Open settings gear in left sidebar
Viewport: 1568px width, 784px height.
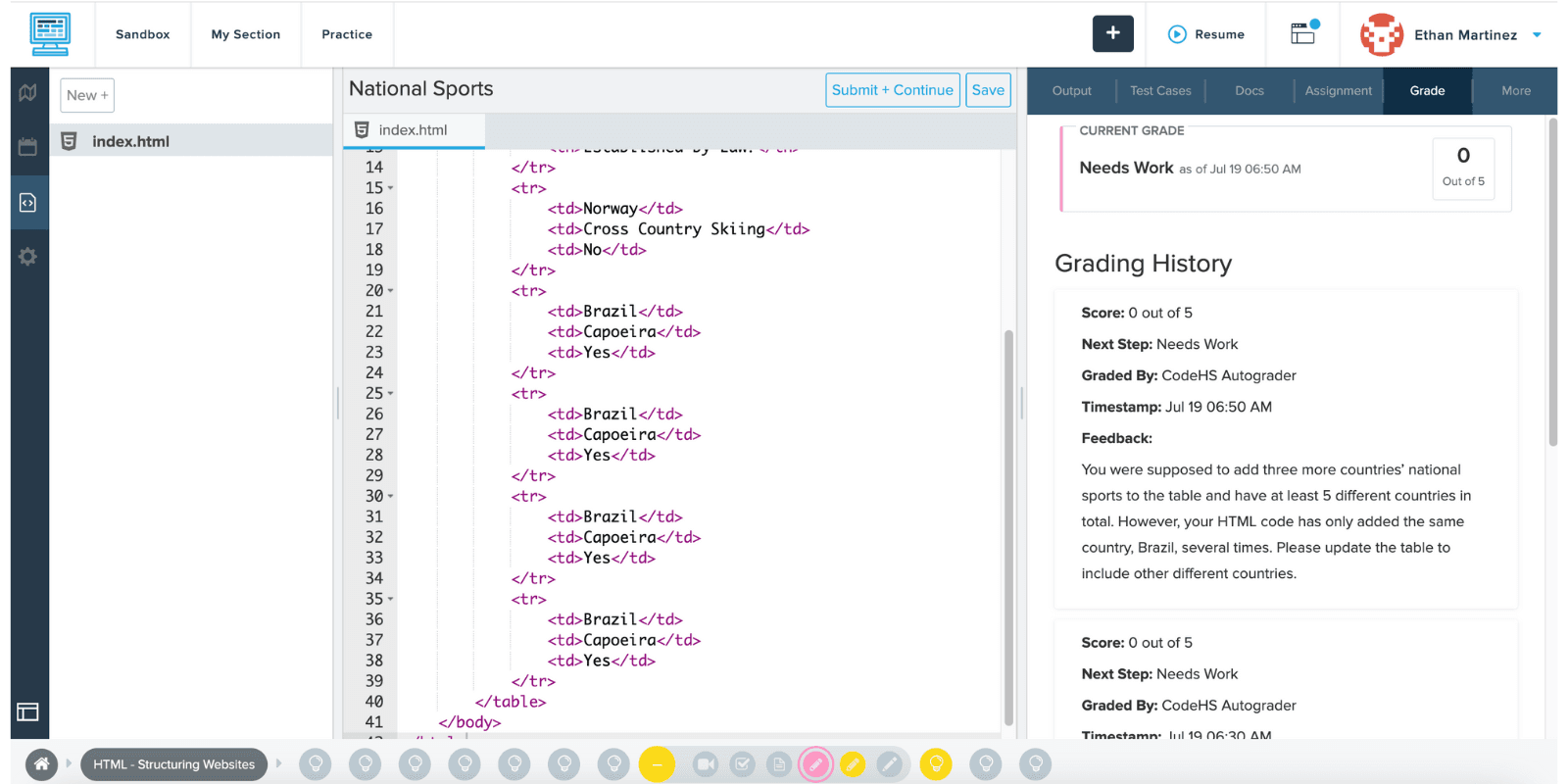click(x=27, y=257)
